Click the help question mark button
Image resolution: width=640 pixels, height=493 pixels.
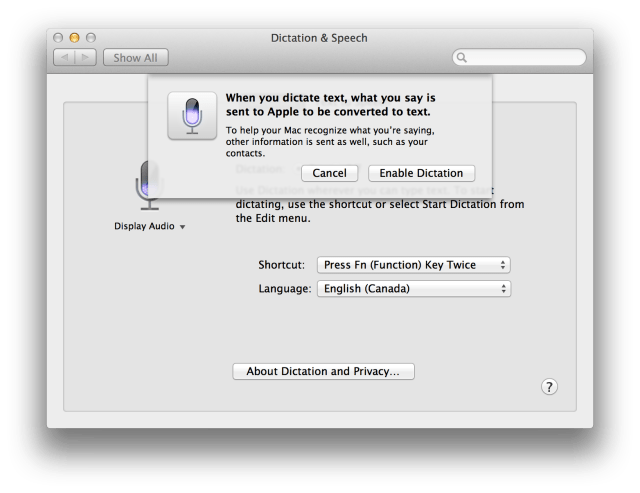(x=549, y=386)
